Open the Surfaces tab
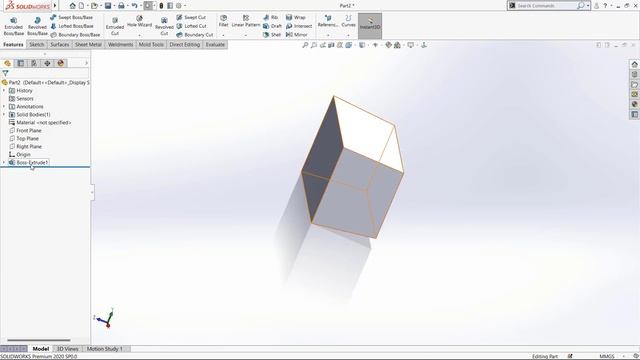Image resolution: width=640 pixels, height=360 pixels. (x=60, y=44)
